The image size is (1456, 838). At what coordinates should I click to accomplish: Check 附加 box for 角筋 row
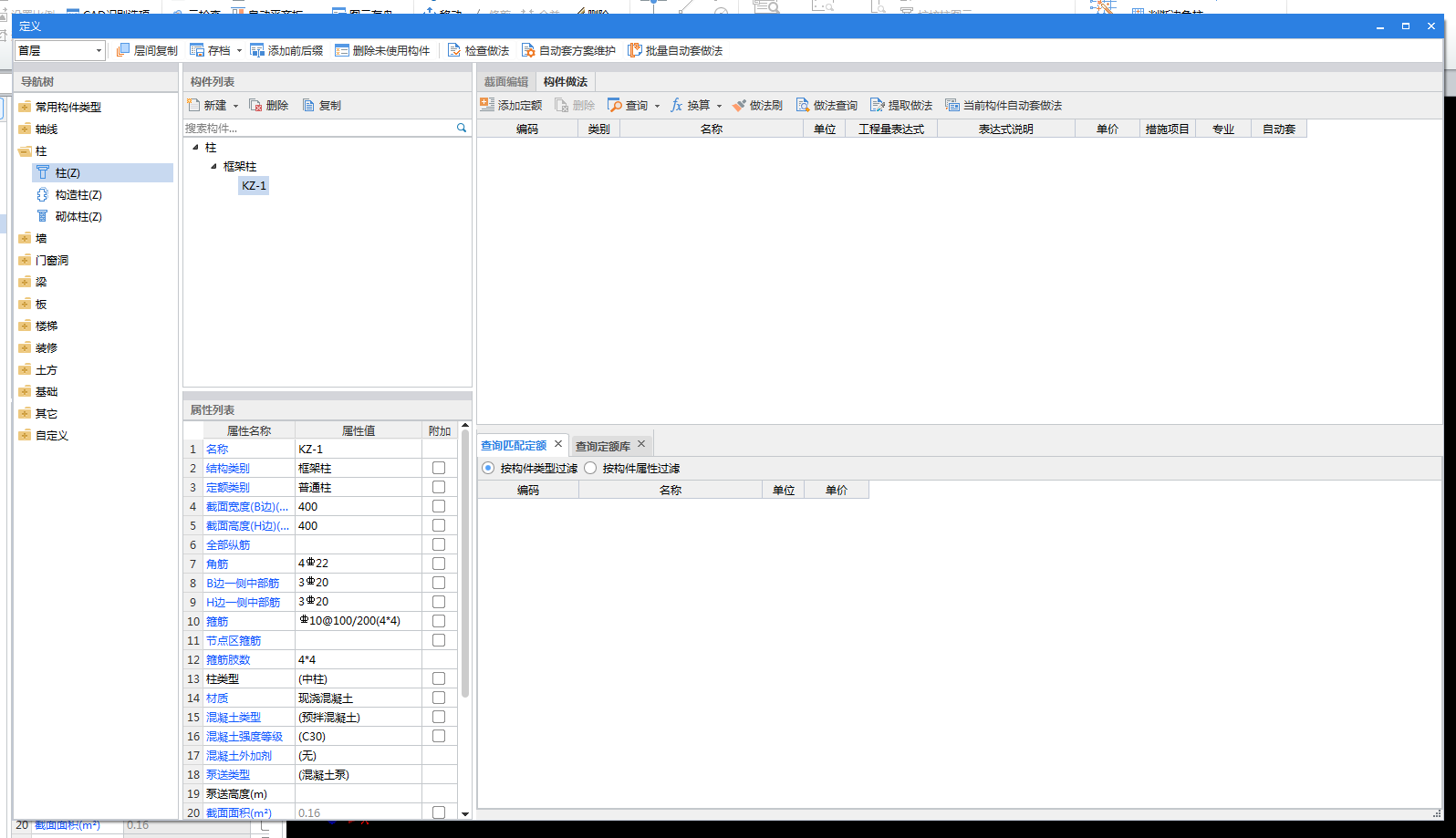tap(439, 564)
